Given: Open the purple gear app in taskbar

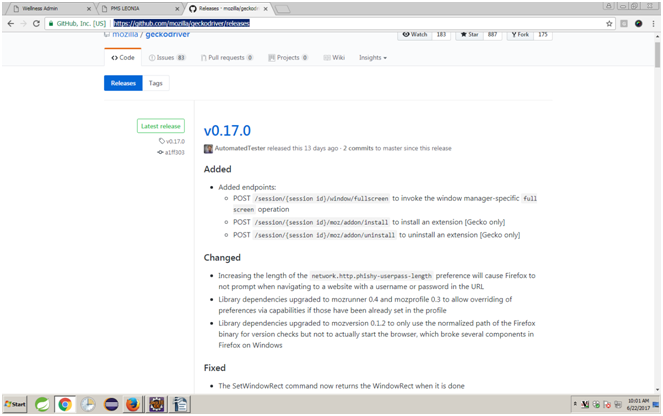Looking at the screenshot, I should click(156, 405).
